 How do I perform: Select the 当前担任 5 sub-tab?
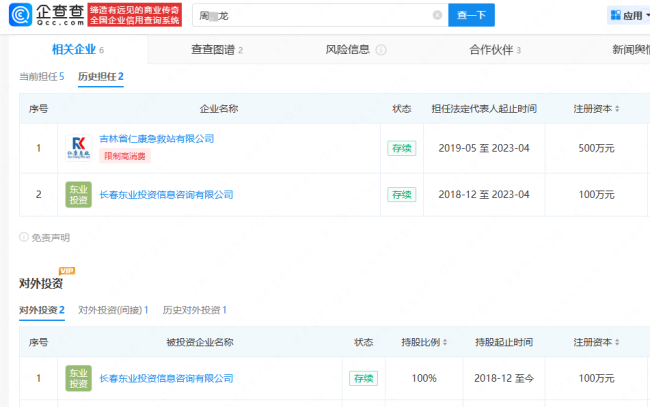(41, 76)
